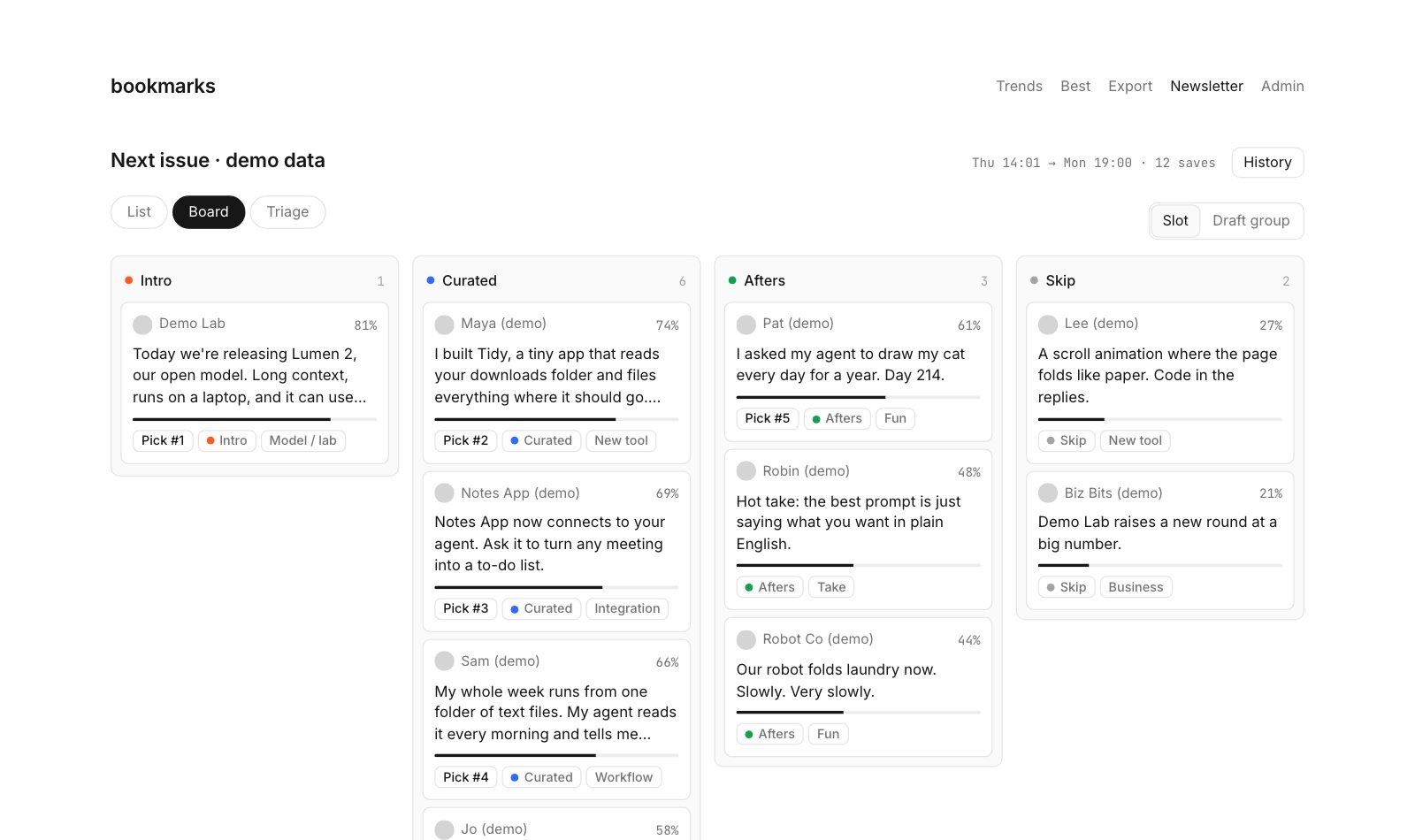Open the "Our robot folds laundry now" text
1415x840 pixels.
tap(836, 681)
